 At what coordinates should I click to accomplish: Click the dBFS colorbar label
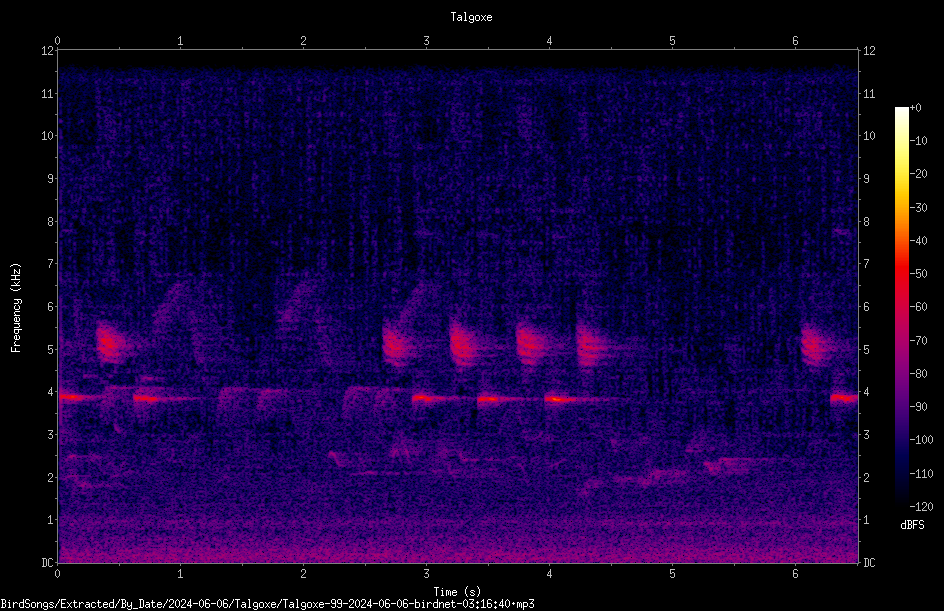point(912,525)
